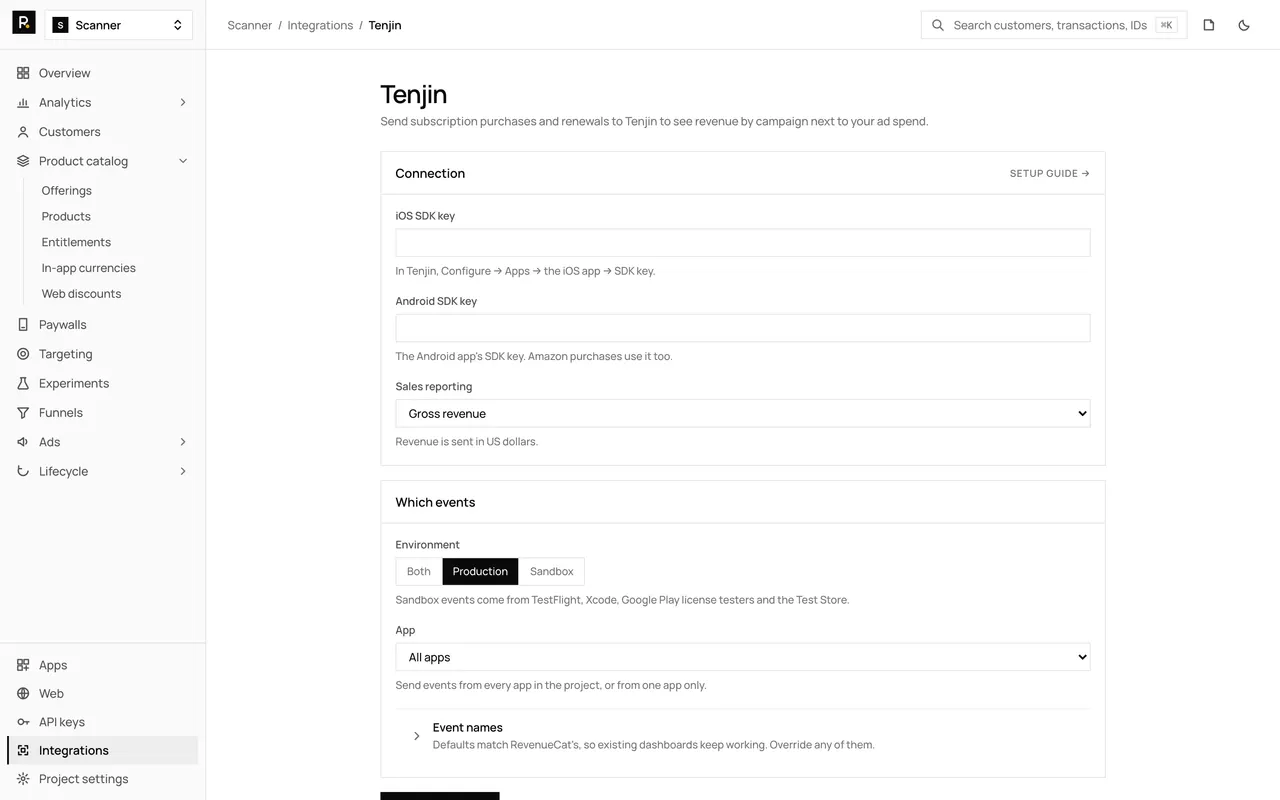1280x800 pixels.
Task: Click the Funnels filter icon
Action: pos(23,413)
